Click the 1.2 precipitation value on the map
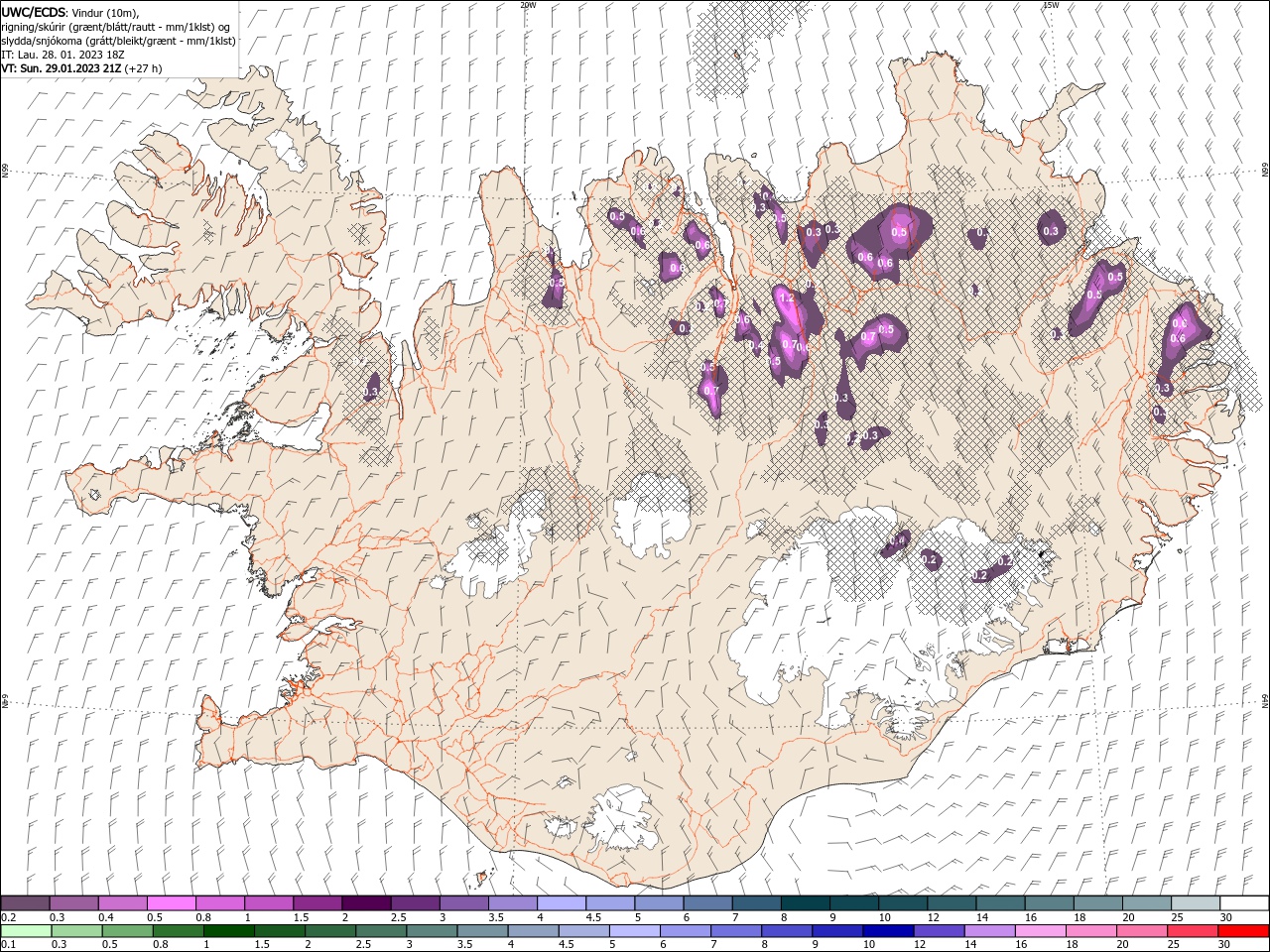Viewport: 1270px width, 952px height. coord(788,297)
